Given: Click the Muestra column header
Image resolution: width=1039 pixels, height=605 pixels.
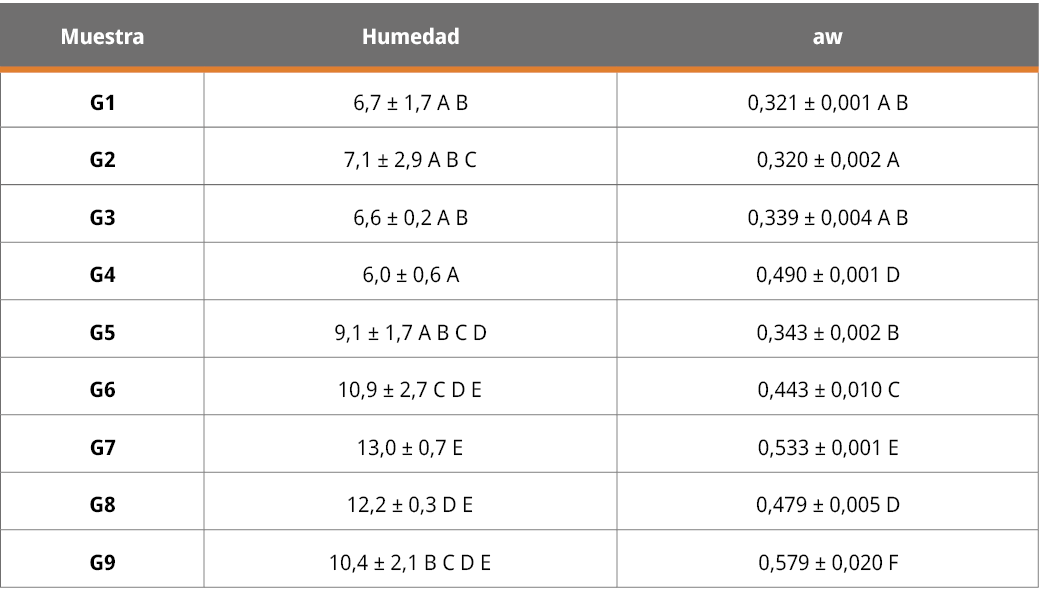Looking at the screenshot, I should point(102,37).
